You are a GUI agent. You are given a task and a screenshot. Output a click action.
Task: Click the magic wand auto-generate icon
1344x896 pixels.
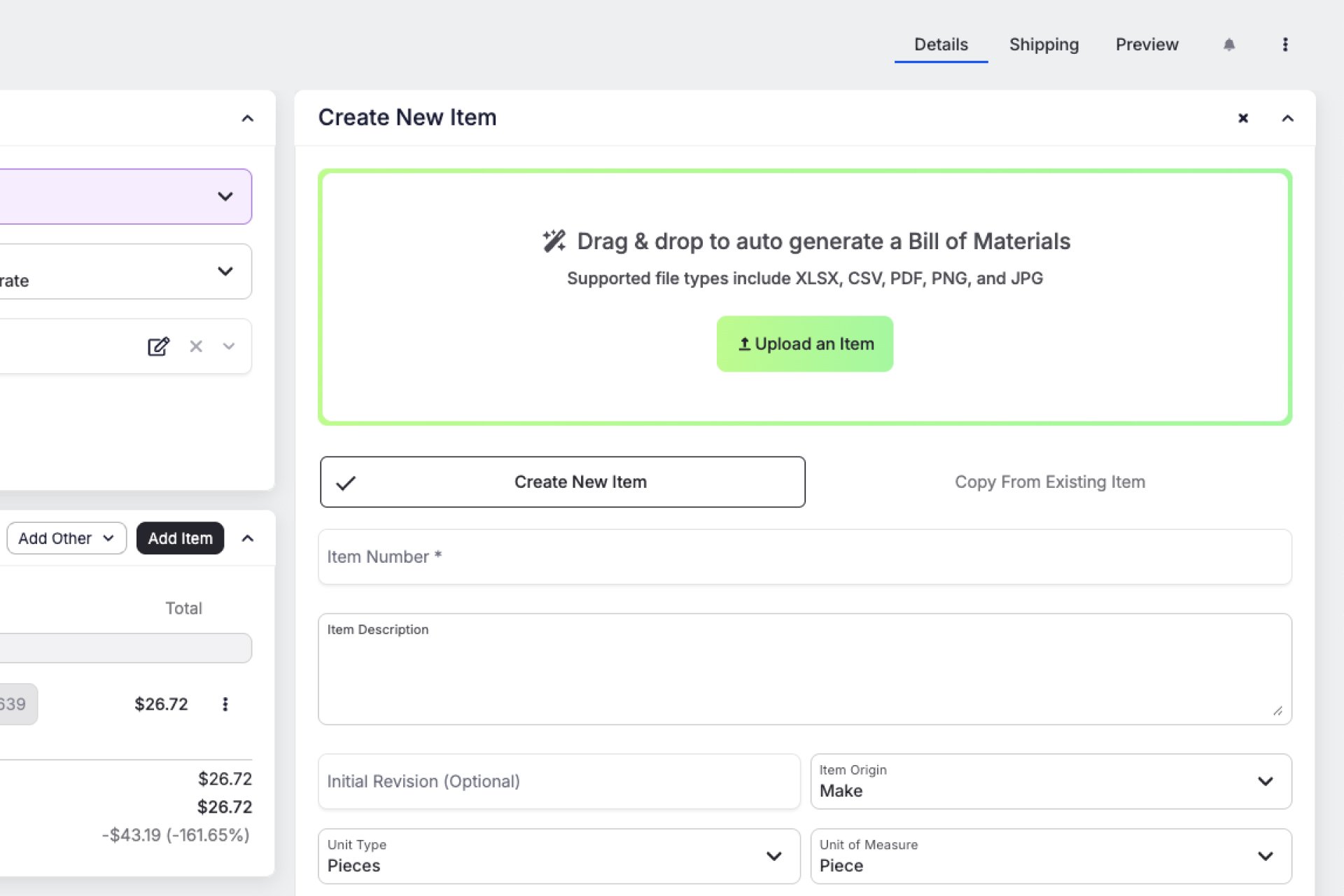click(x=554, y=241)
